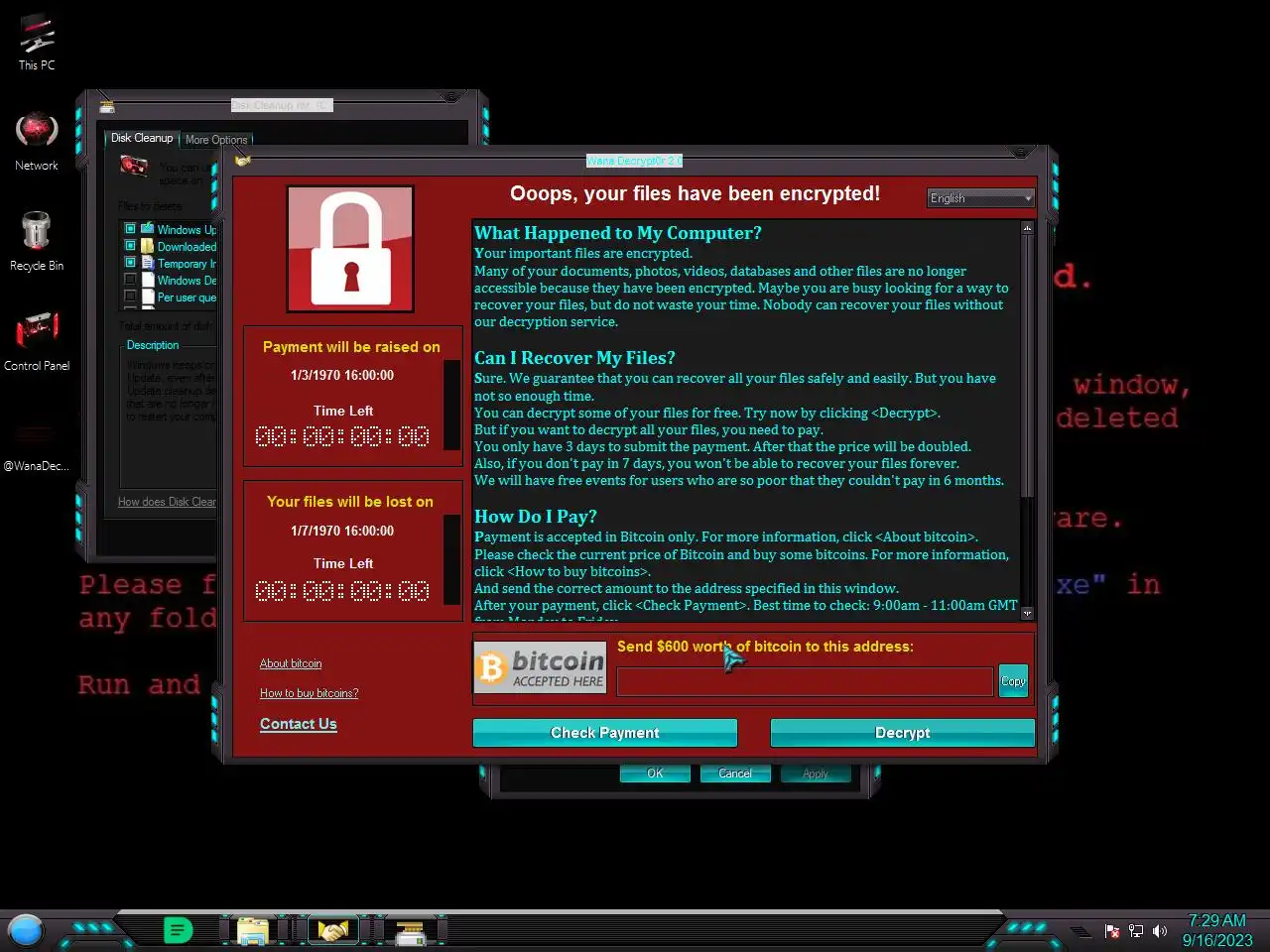Click the Action Center flag tray icon

pos(1112,931)
